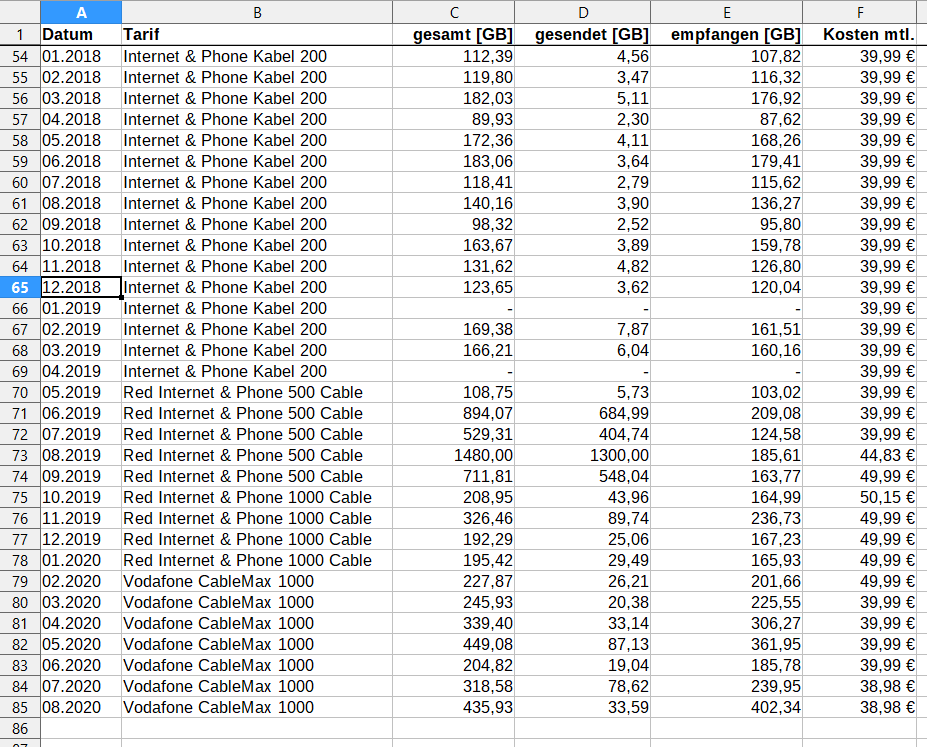Select sent value 684,99
927x747 pixels.
(x=582, y=413)
